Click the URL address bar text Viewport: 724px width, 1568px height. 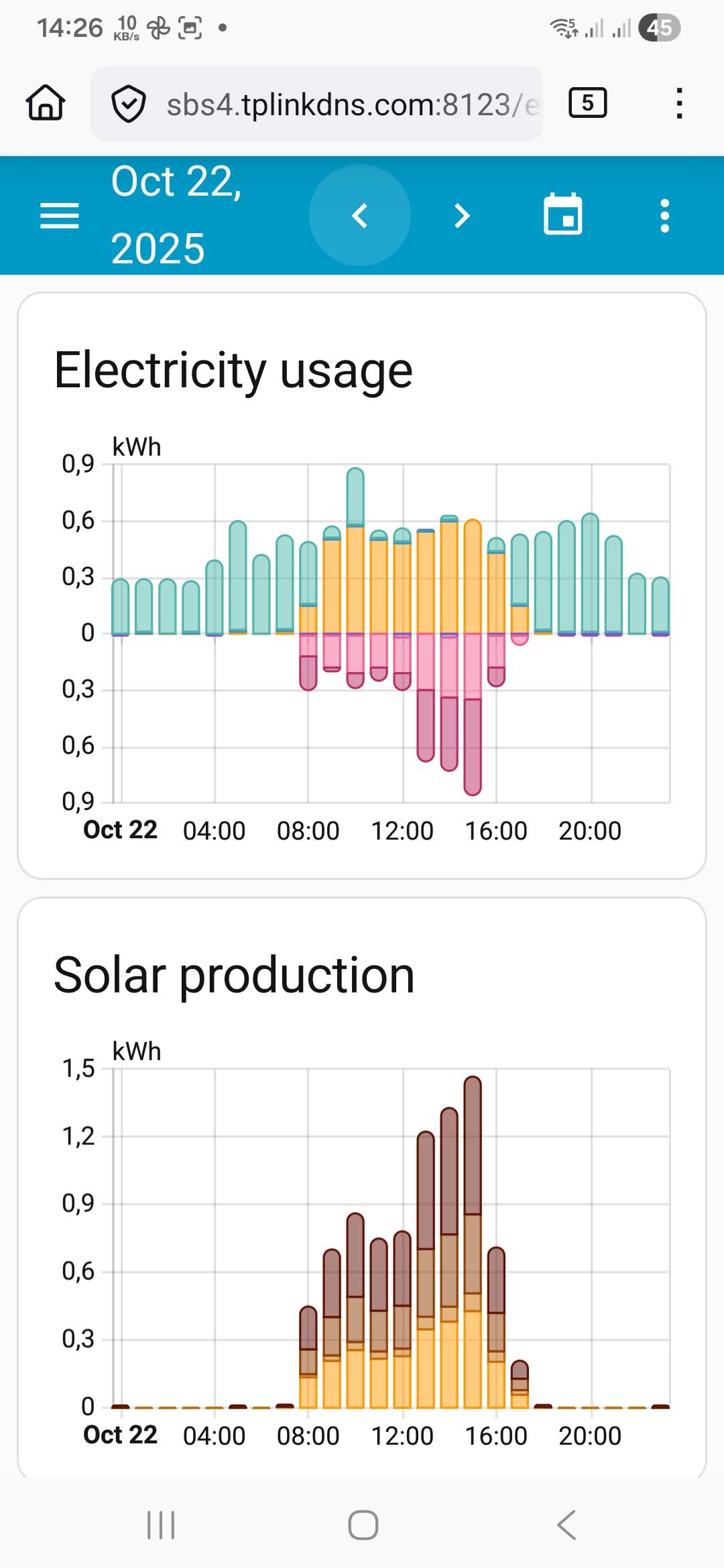[x=352, y=105]
